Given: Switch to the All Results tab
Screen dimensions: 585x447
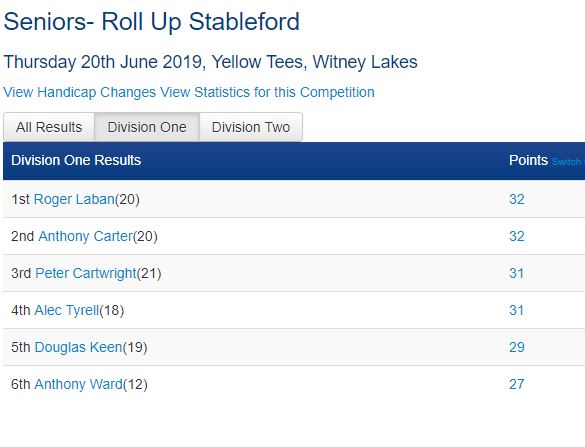Looking at the screenshot, I should tap(49, 127).
